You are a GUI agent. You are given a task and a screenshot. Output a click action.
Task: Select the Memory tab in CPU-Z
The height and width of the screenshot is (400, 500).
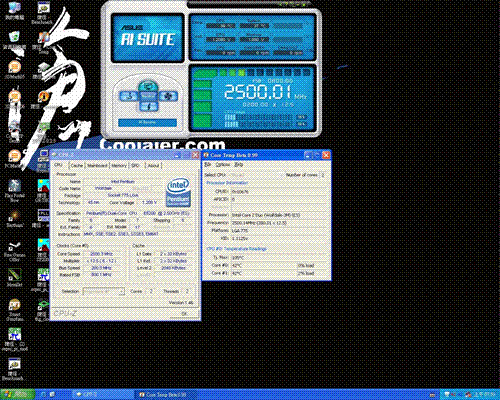point(119,165)
